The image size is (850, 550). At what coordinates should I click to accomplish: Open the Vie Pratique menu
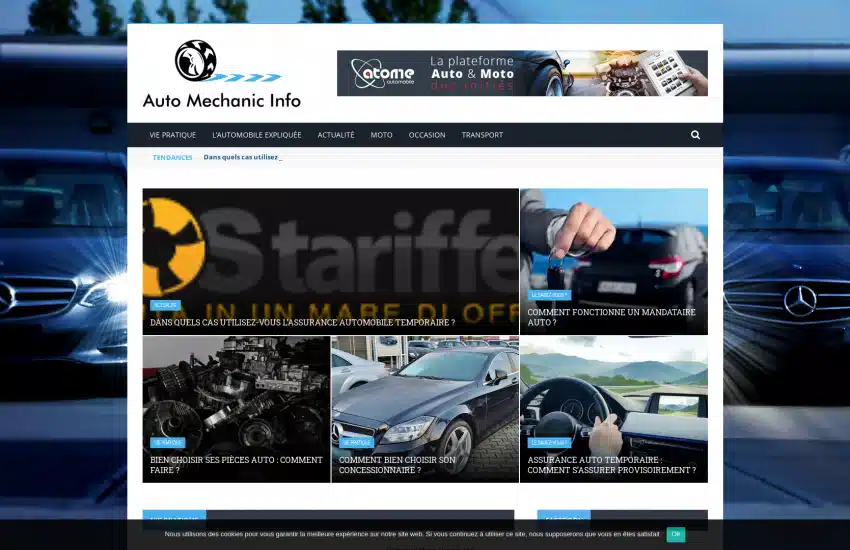pos(172,135)
